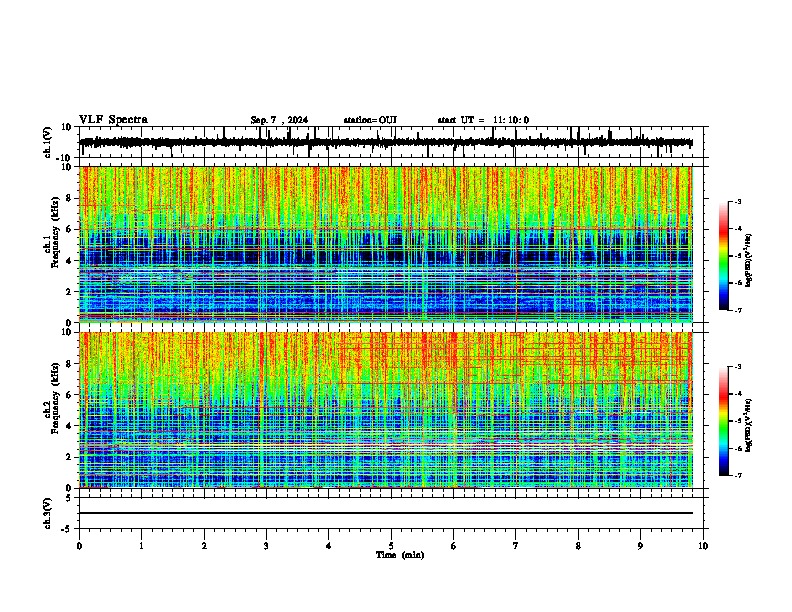Click the time axis end tick label "10"
This screenshot has width=792, height=612.
pyautogui.click(x=703, y=546)
